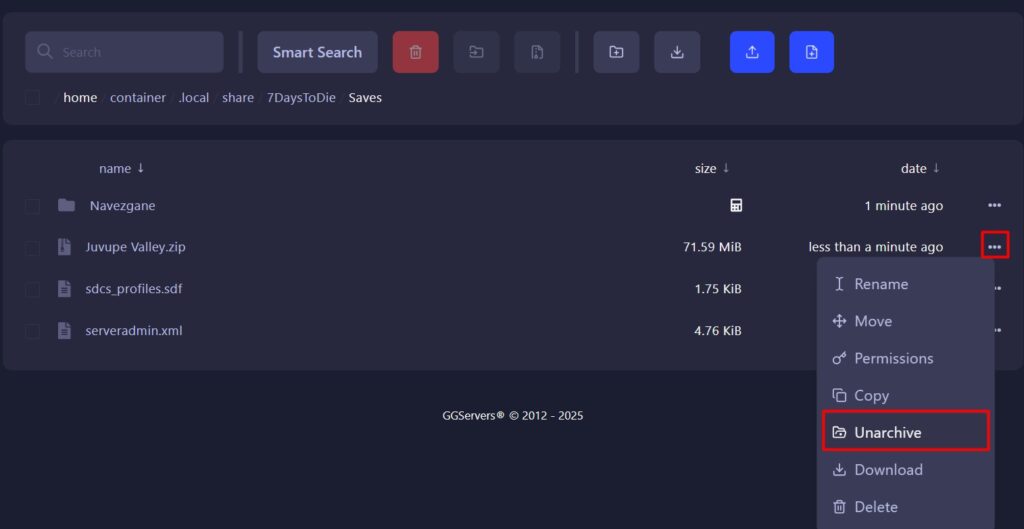Focus the Search input field
This screenshot has width=1024, height=529.
click(x=135, y=52)
